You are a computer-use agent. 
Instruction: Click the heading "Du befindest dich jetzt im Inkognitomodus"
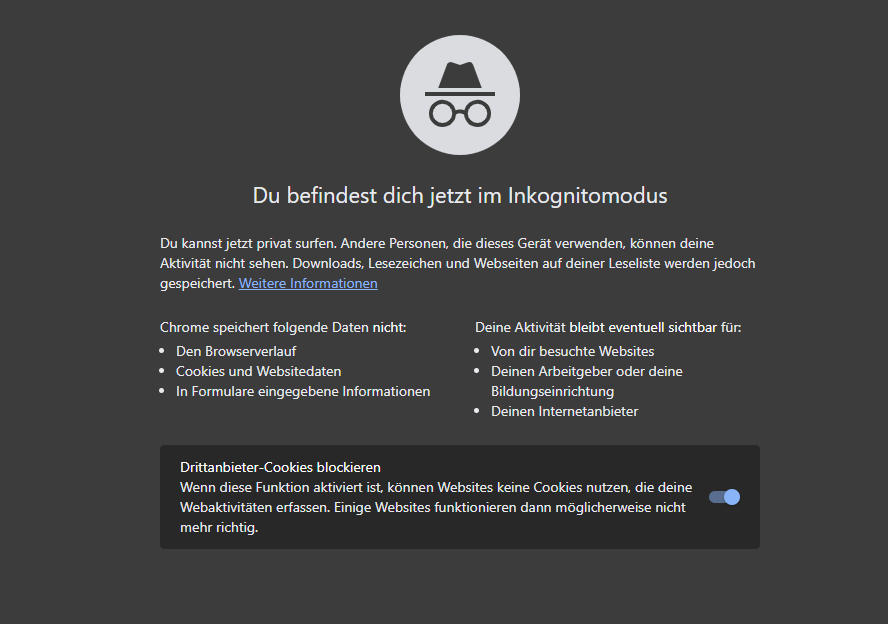coord(460,195)
